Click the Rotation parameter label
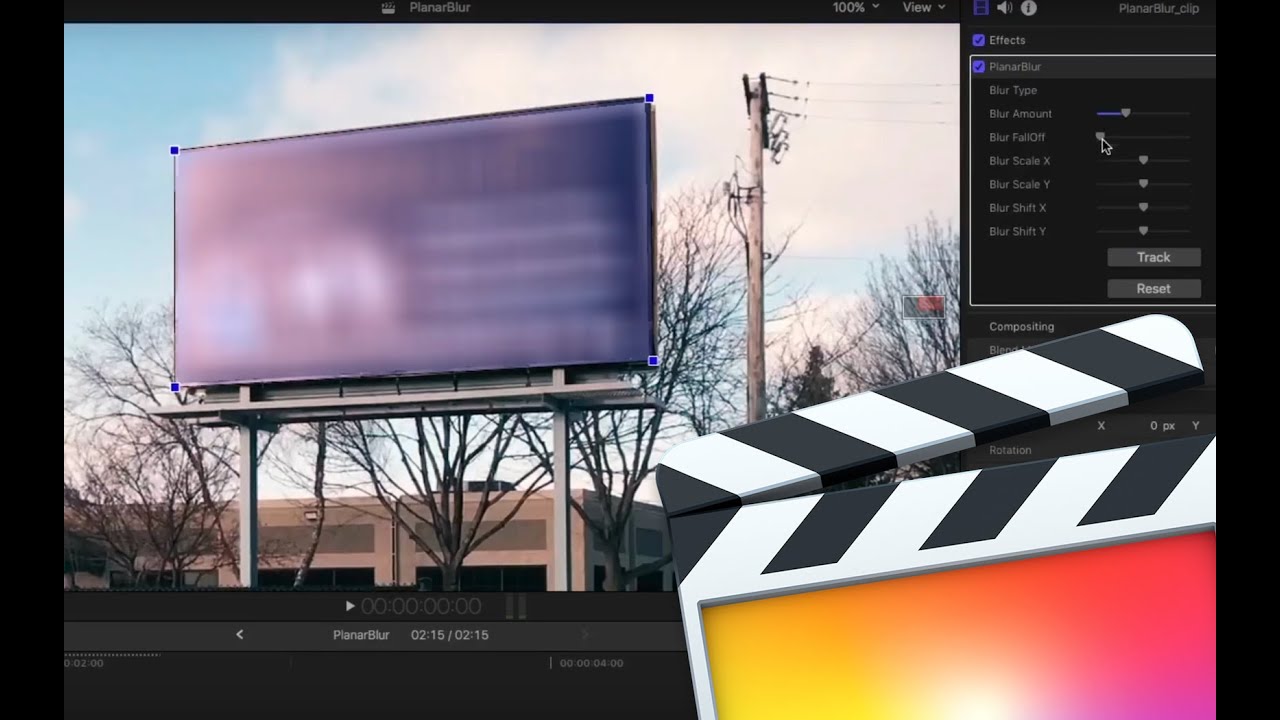Image resolution: width=1280 pixels, height=720 pixels. [x=1010, y=450]
